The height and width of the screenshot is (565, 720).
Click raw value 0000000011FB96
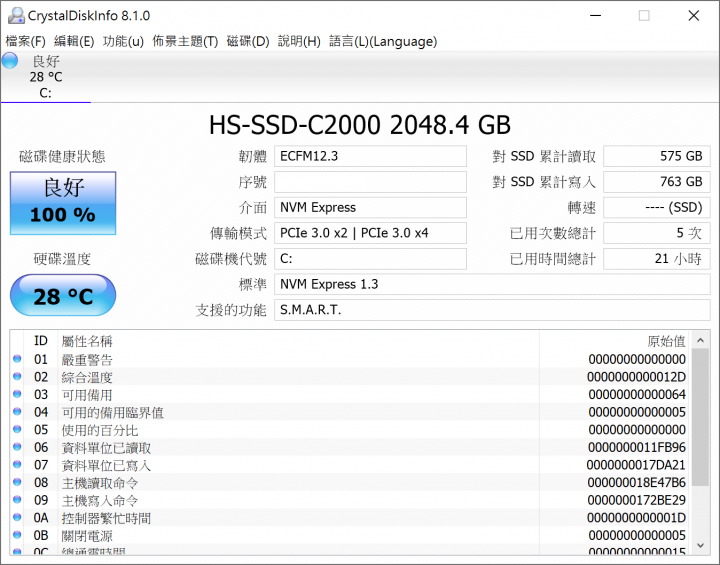coord(636,447)
